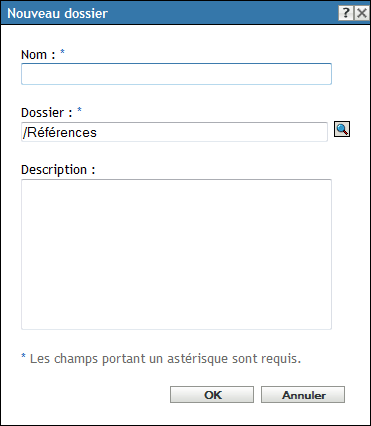Viewport: 371px width, 426px height.
Task: Focus the Nom text field
Action: pos(176,74)
